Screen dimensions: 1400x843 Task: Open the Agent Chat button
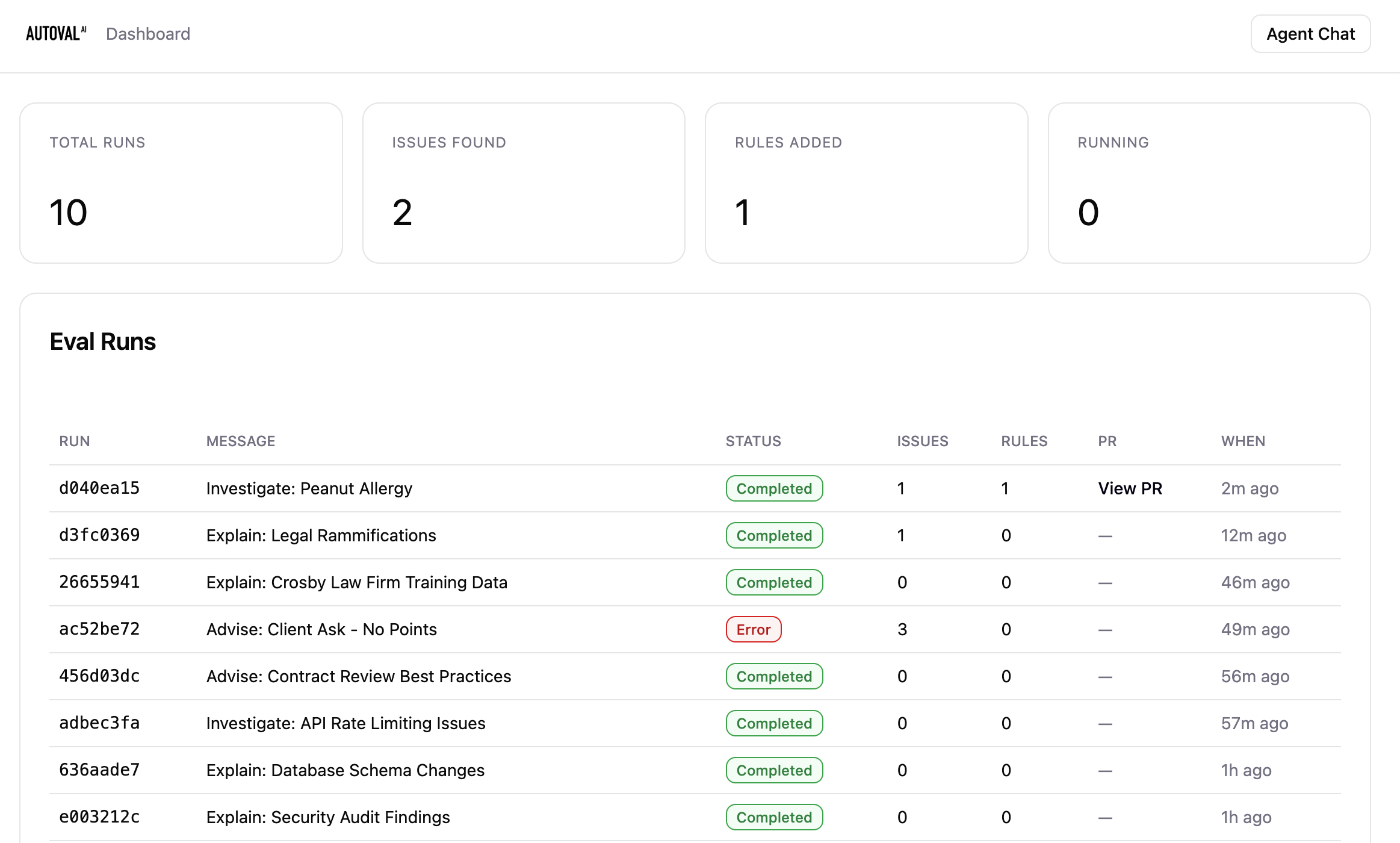pyautogui.click(x=1310, y=34)
